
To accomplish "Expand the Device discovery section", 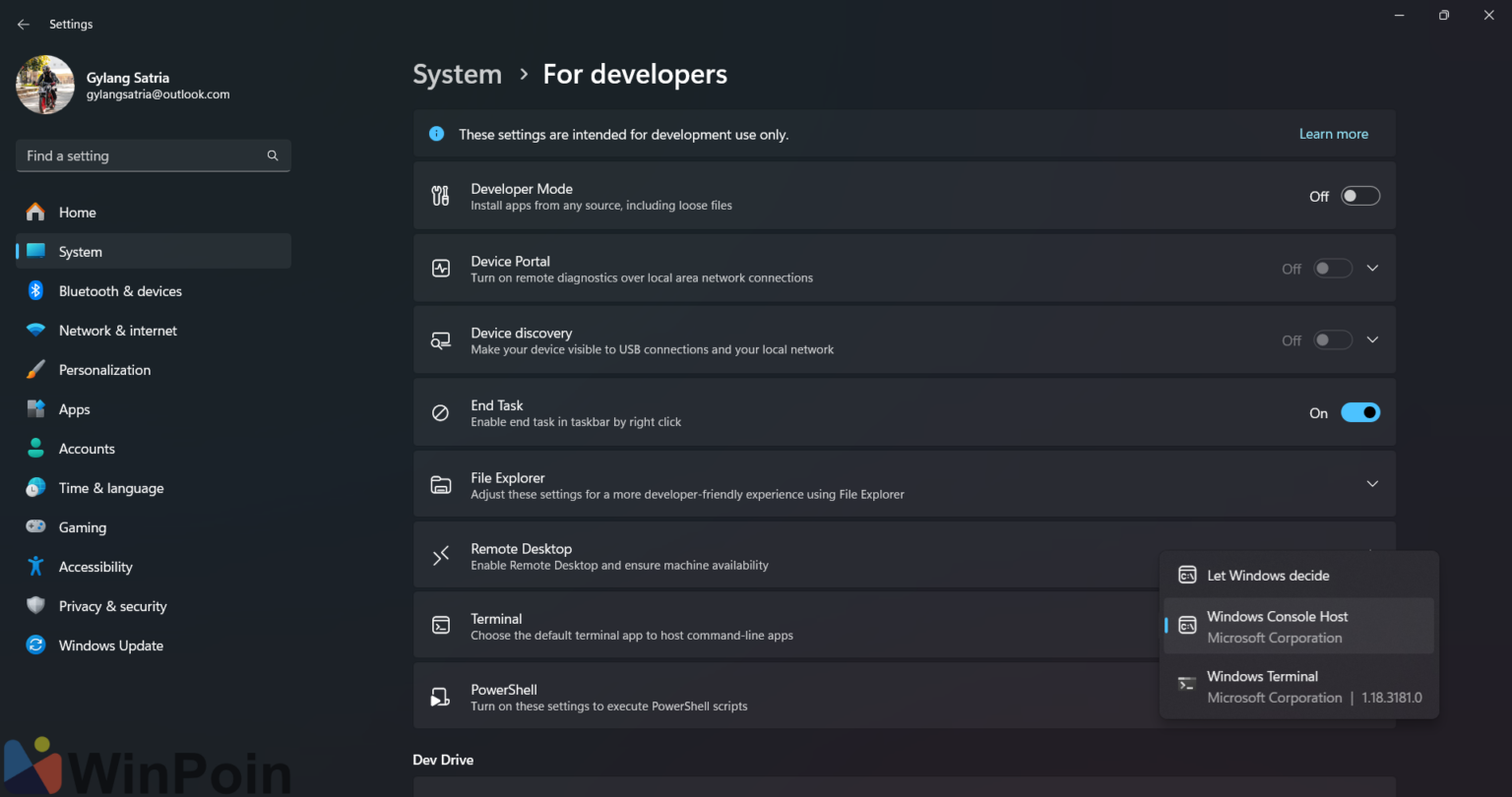I will click(1372, 339).
